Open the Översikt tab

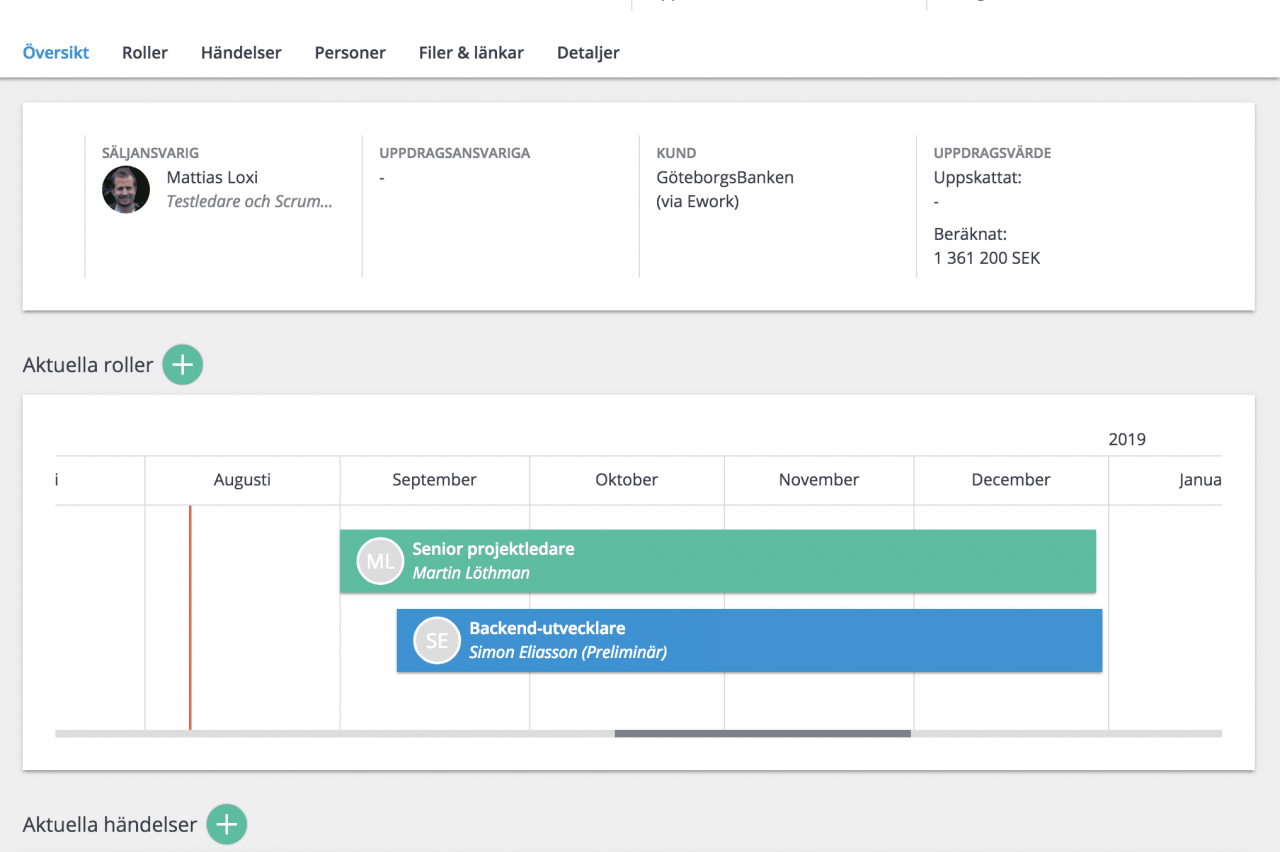click(56, 53)
